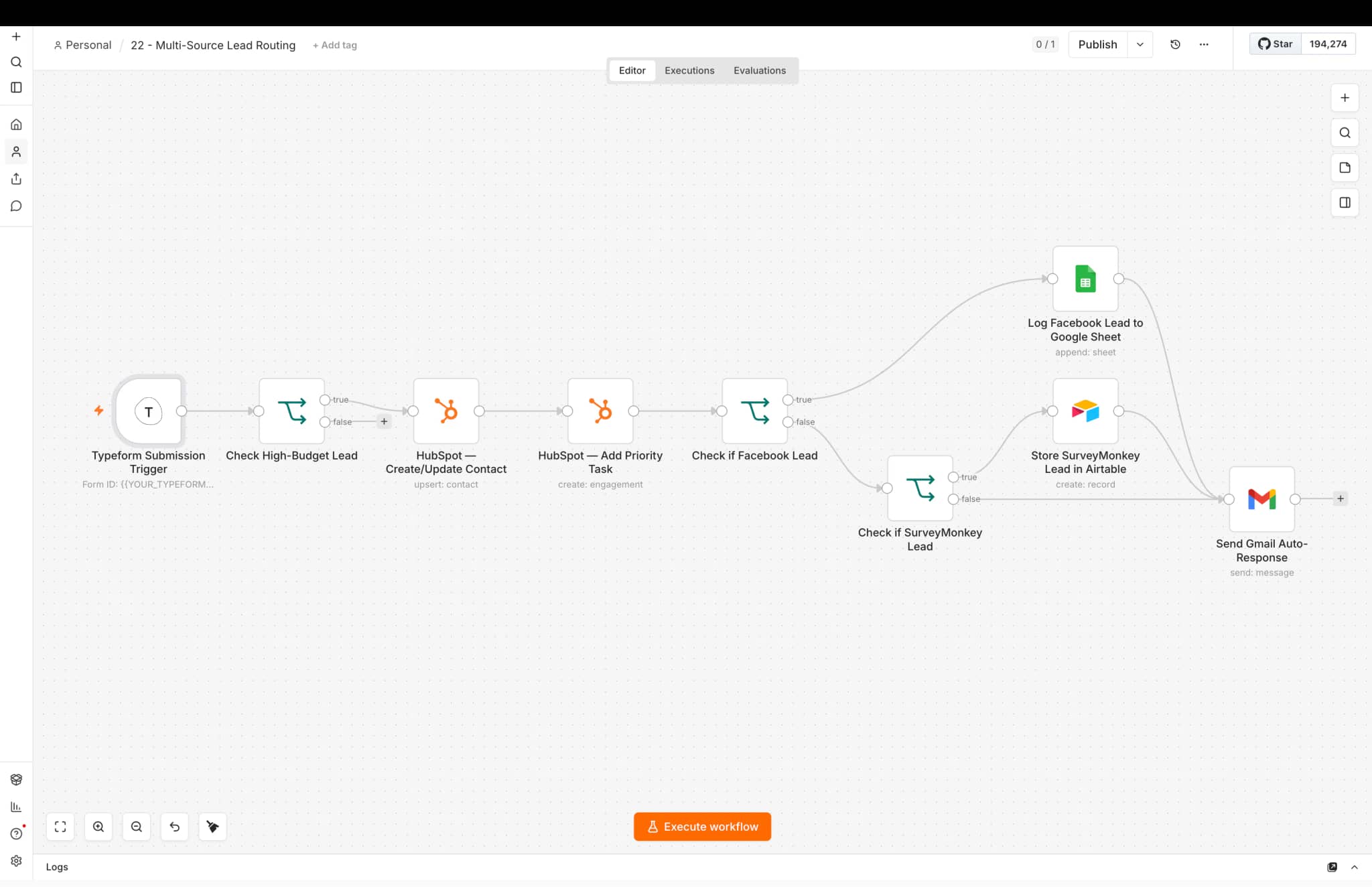This screenshot has height=887, width=1372.
Task: Switch to the Executions tab
Action: (689, 70)
